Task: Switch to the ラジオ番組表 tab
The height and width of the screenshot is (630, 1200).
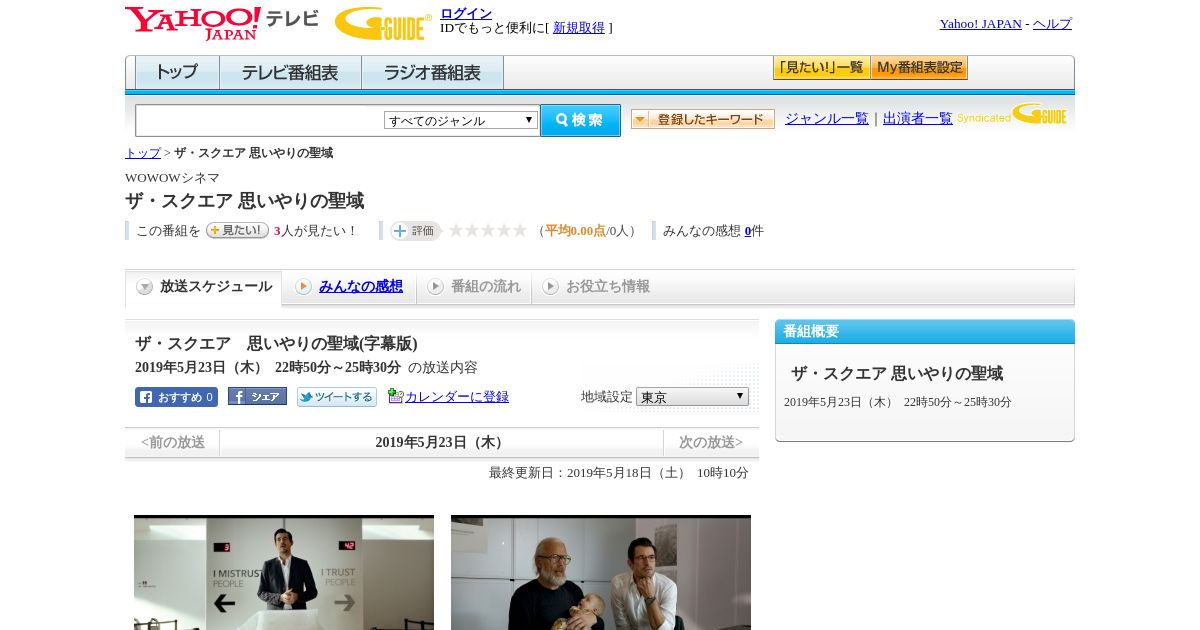Action: [x=432, y=73]
